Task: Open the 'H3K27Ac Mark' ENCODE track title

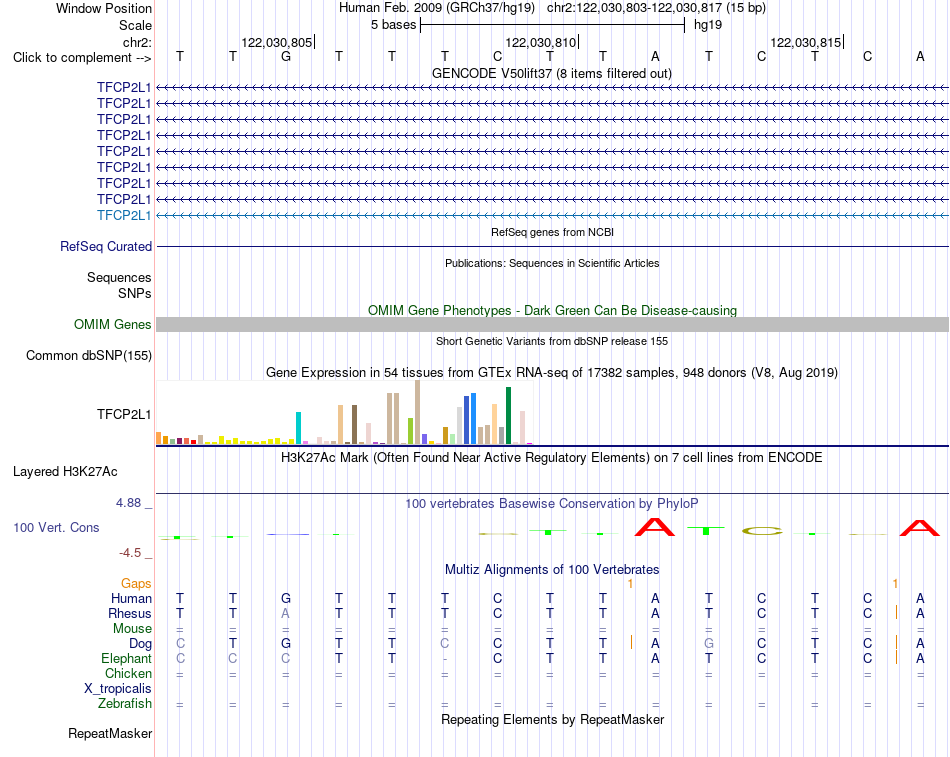Action: (x=552, y=458)
